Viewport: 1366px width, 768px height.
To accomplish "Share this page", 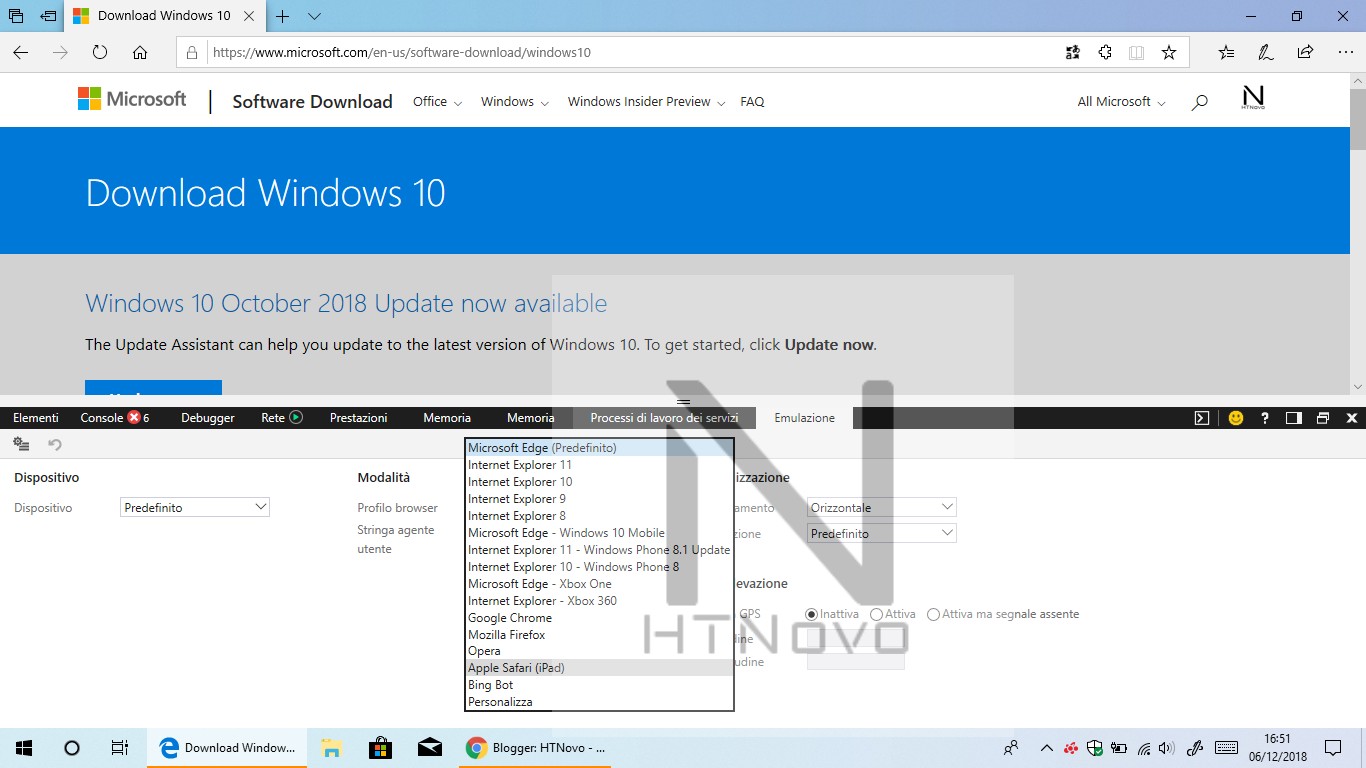I will [x=1305, y=52].
